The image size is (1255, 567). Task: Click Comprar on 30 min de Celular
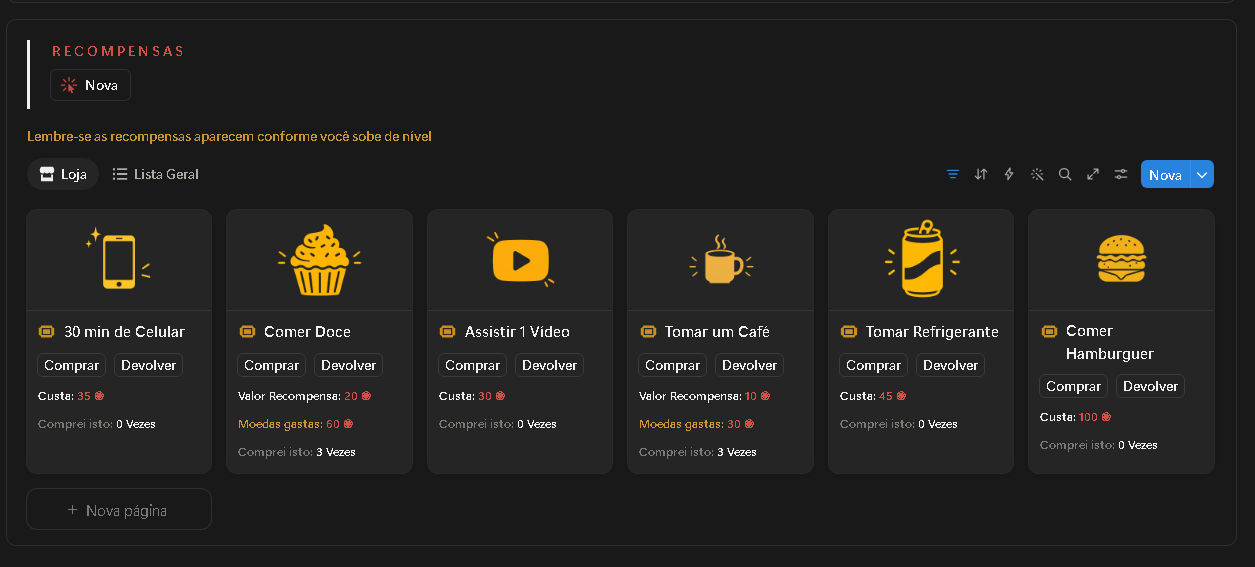pos(72,365)
